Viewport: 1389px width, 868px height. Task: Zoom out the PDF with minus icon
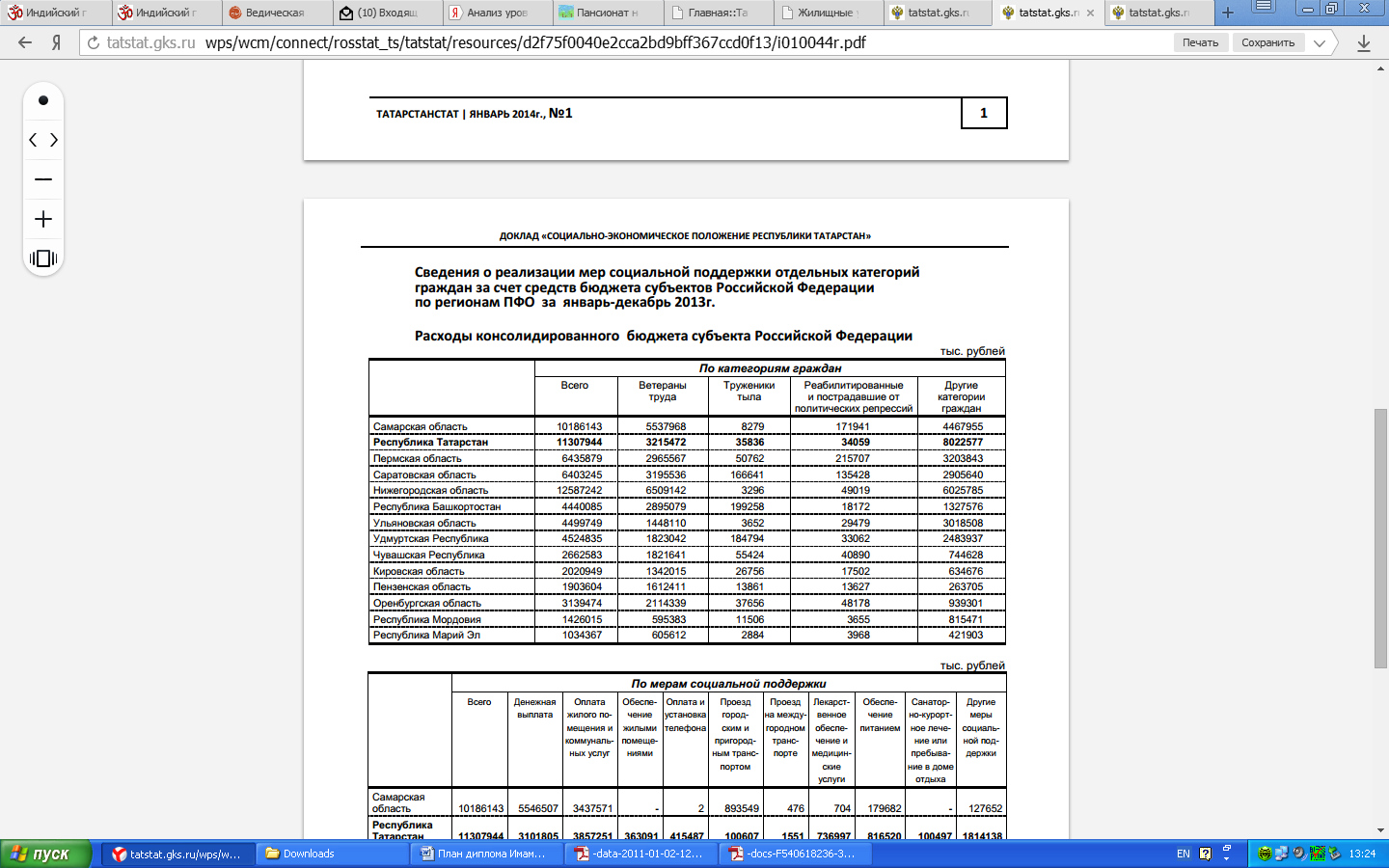coord(43,179)
